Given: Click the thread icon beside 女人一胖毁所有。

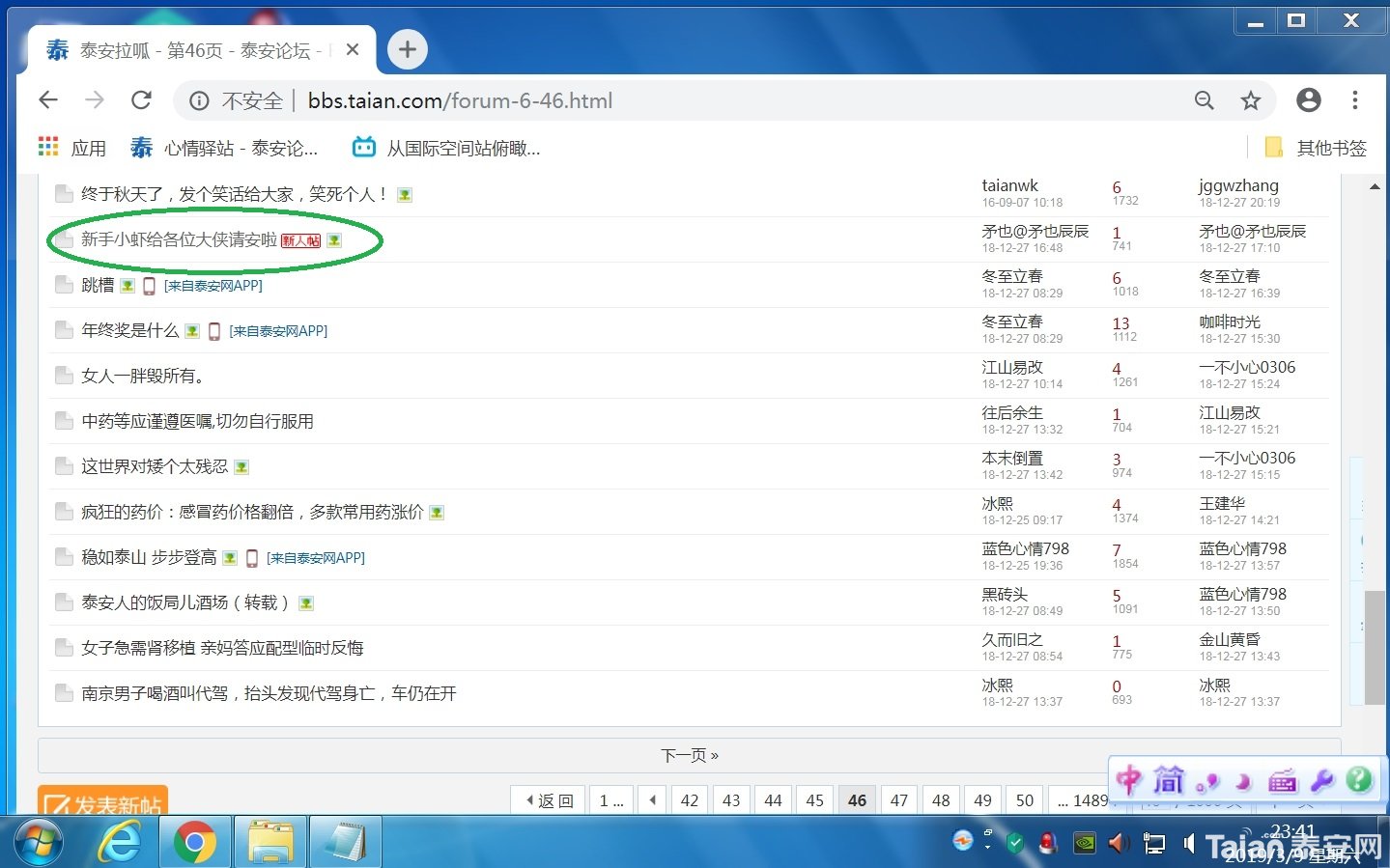Looking at the screenshot, I should 64,376.
